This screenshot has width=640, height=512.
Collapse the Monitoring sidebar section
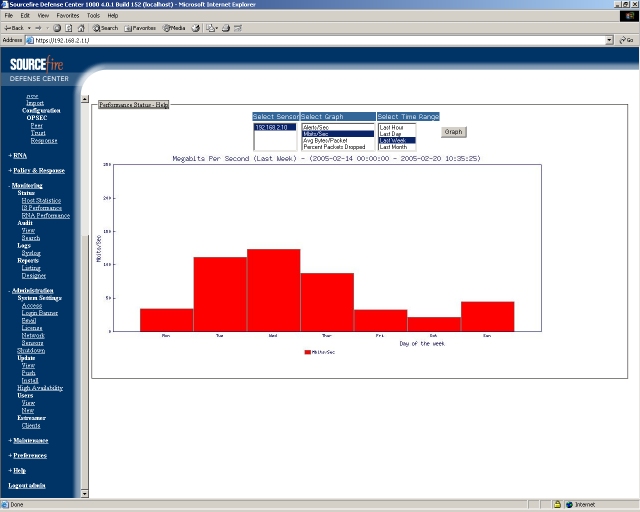(x=25, y=186)
